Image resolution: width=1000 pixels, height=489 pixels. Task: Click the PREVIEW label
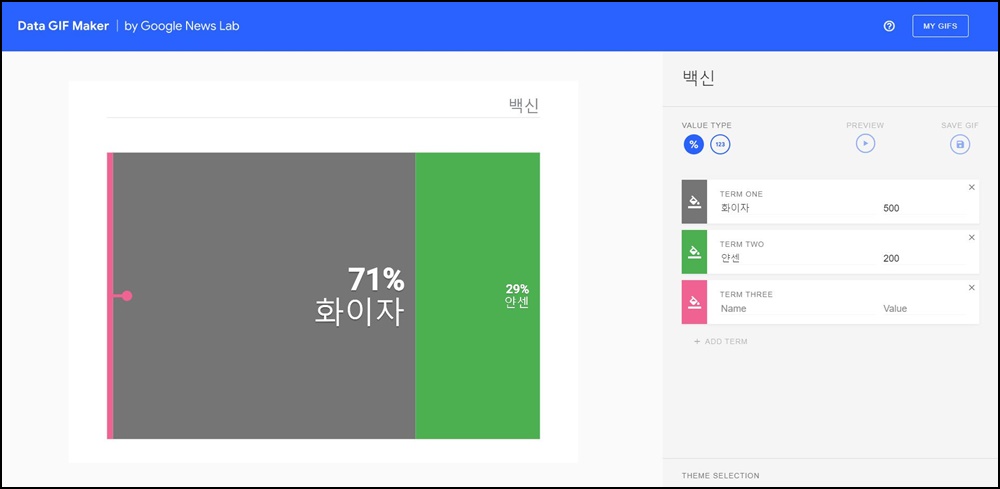point(865,126)
